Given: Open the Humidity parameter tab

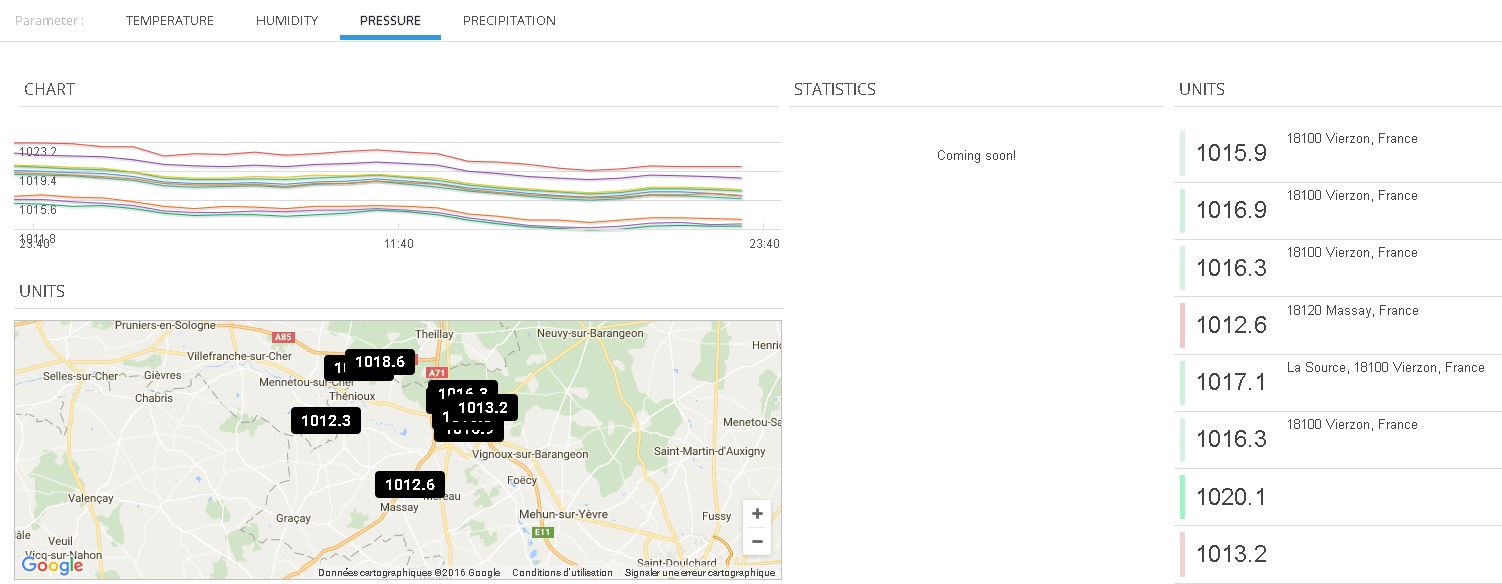Looking at the screenshot, I should click(x=287, y=21).
